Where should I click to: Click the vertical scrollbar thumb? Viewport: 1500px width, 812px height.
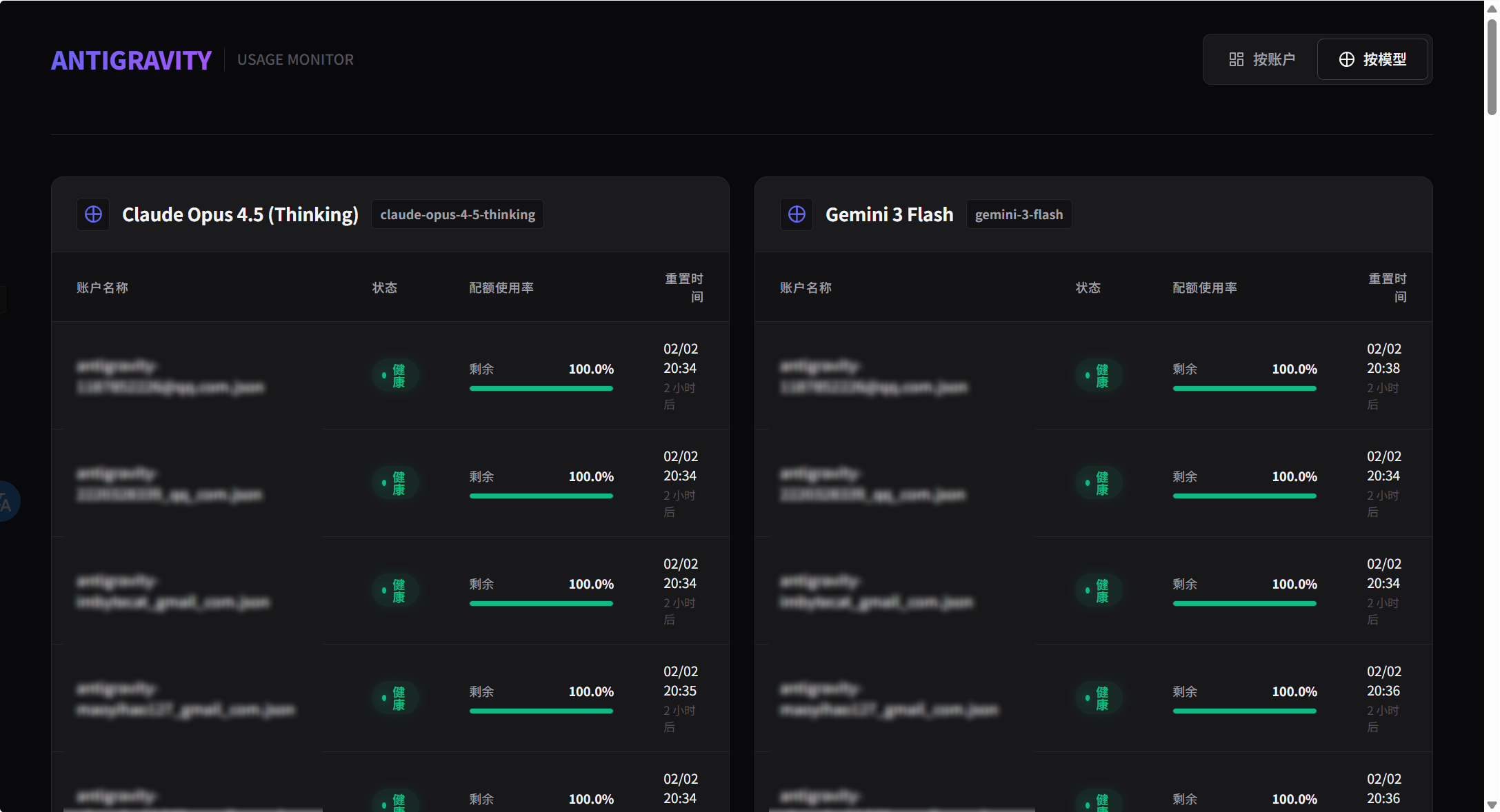(x=1492, y=67)
